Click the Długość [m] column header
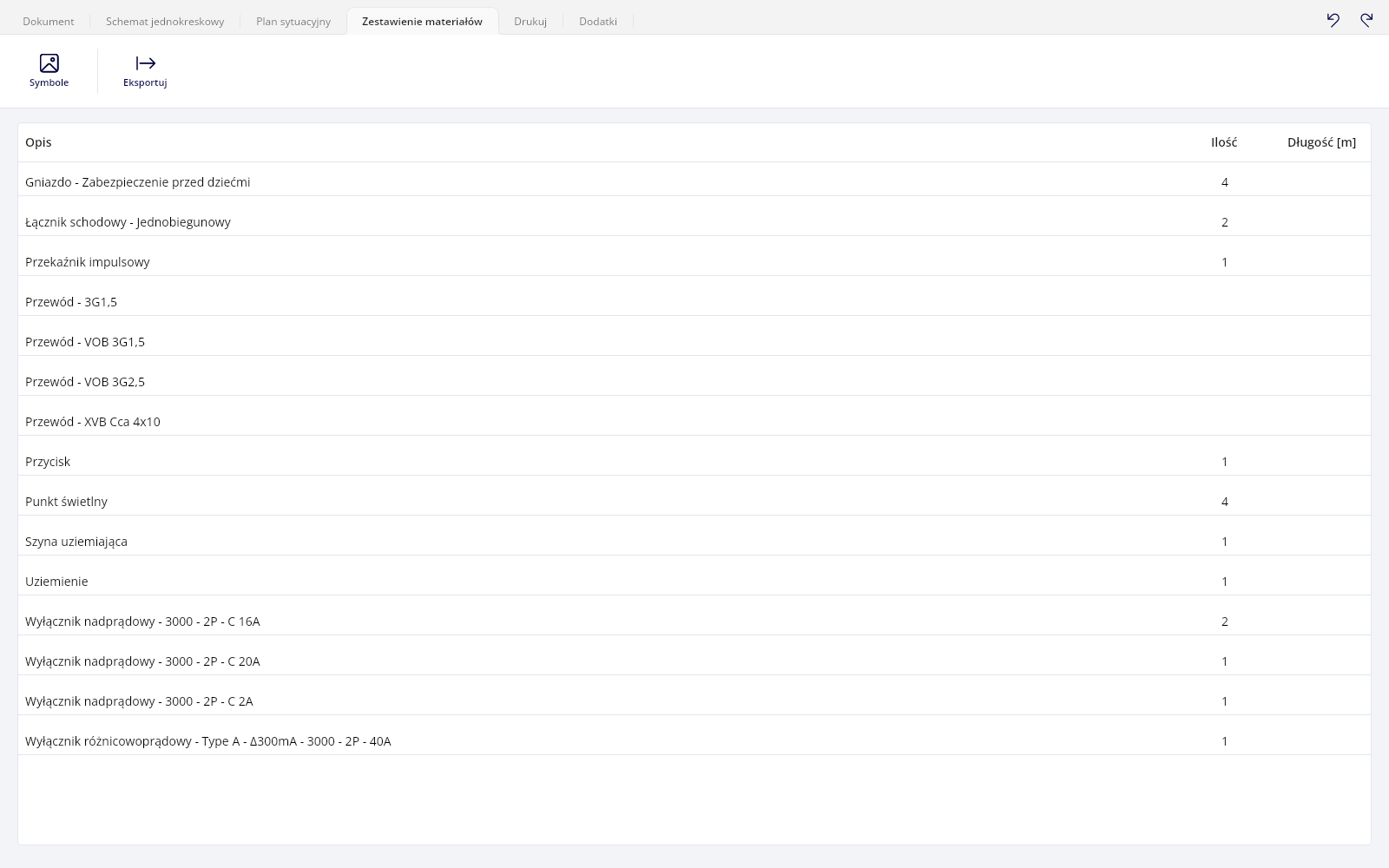 [1321, 142]
